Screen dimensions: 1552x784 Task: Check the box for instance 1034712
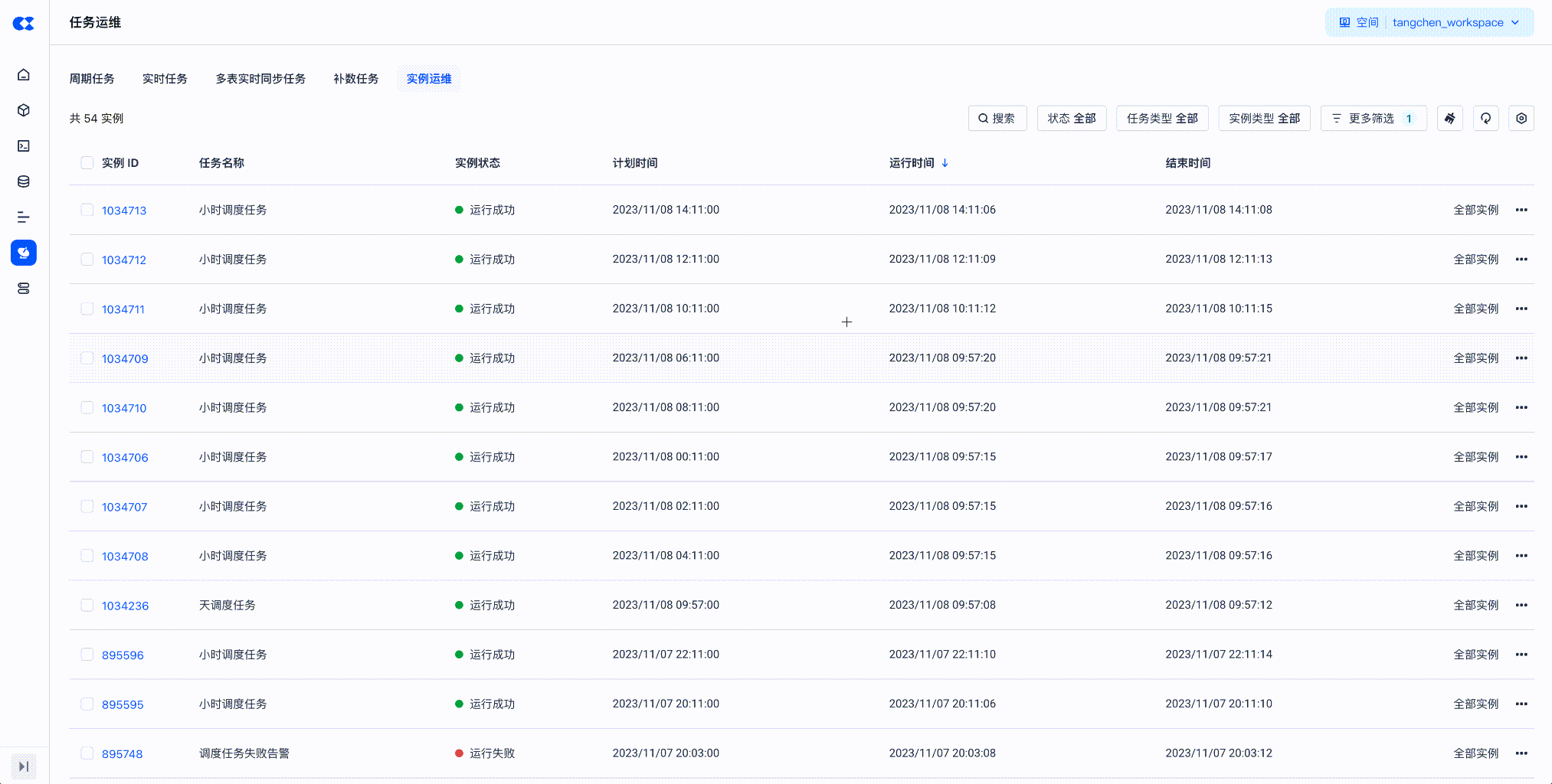pos(87,260)
